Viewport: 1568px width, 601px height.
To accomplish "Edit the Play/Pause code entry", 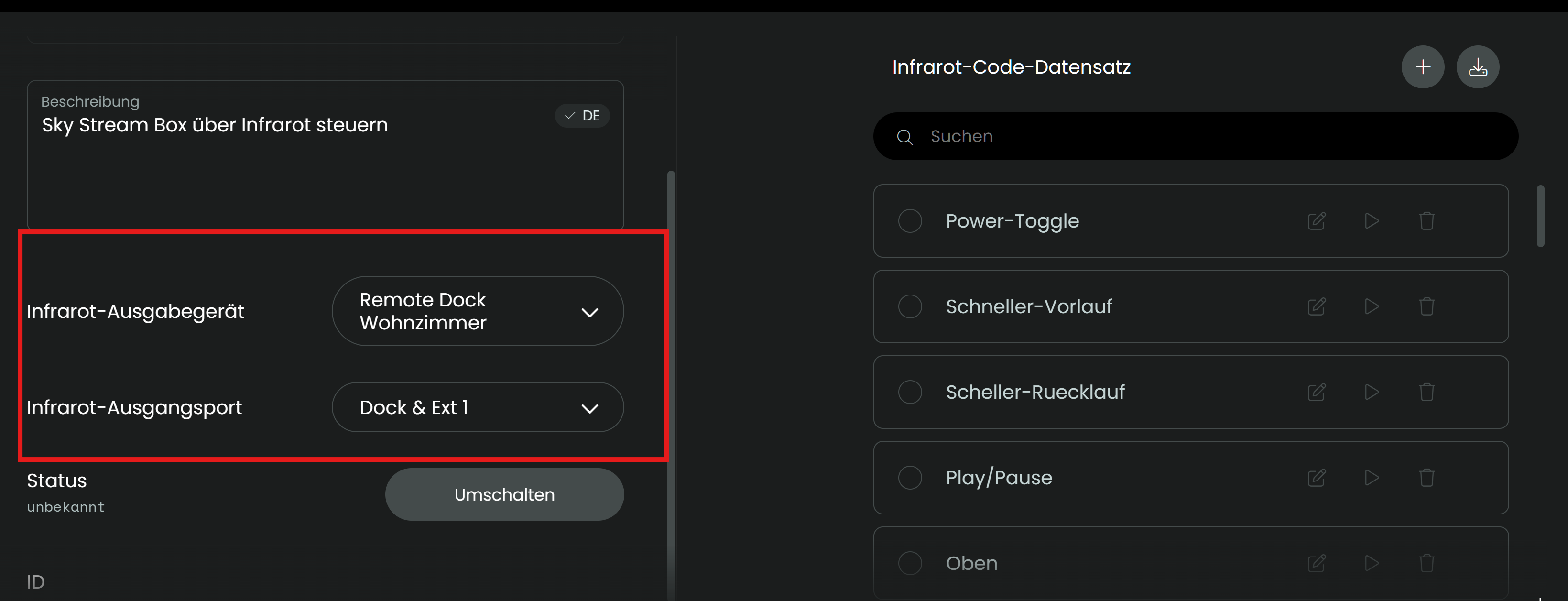I will click(1316, 477).
